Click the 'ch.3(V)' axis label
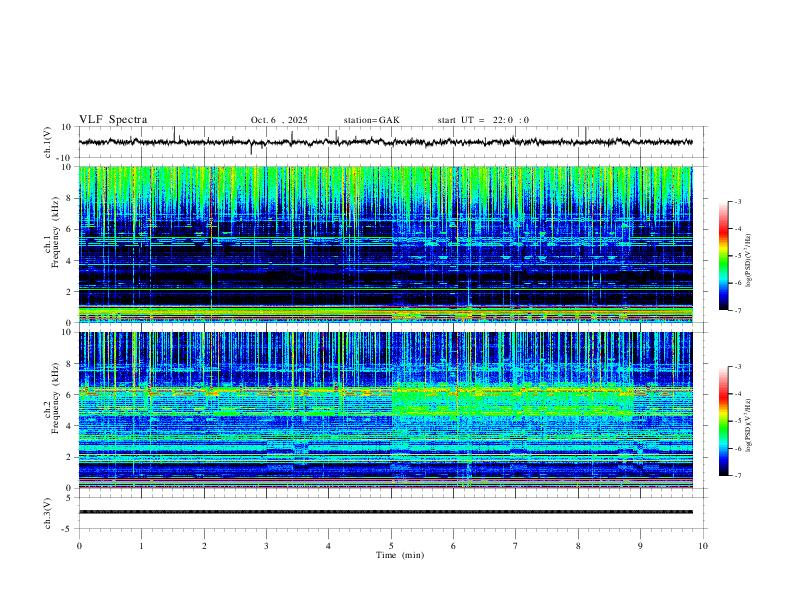 coord(48,514)
